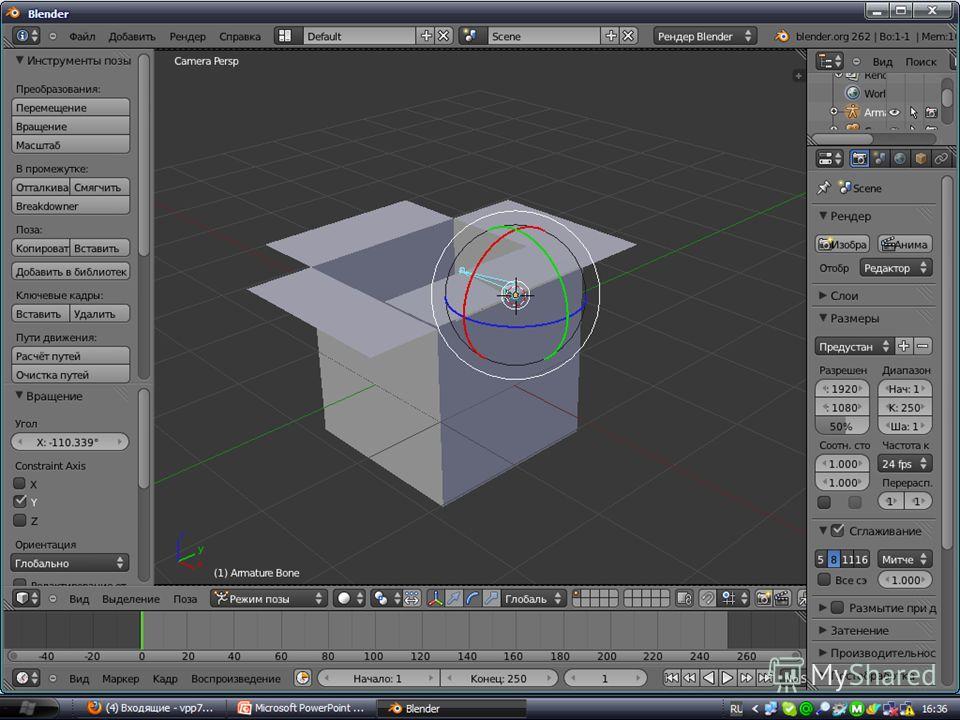Enable the Все сэ checkbox

coord(824,579)
